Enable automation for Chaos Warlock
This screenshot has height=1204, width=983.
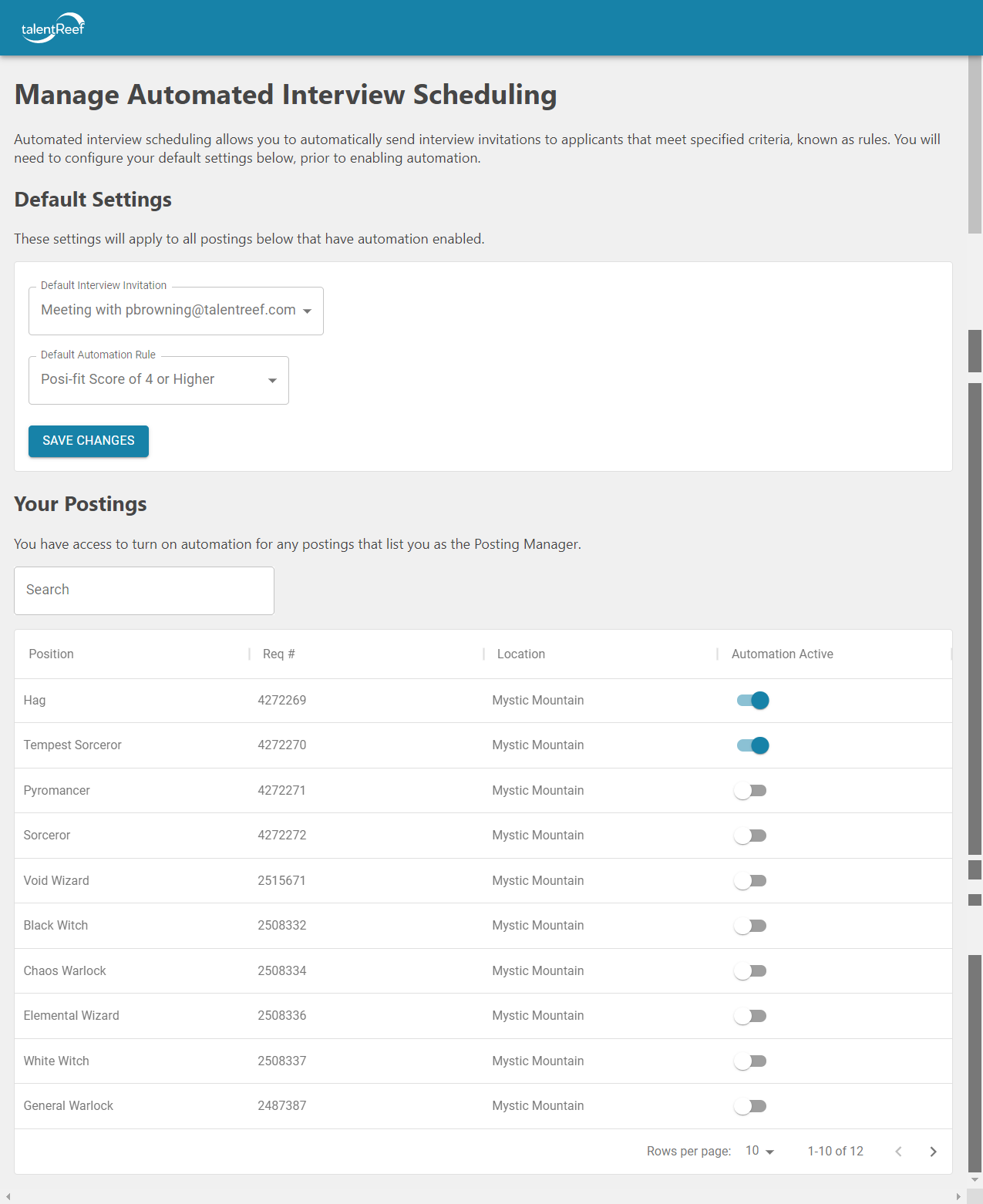coord(749,970)
